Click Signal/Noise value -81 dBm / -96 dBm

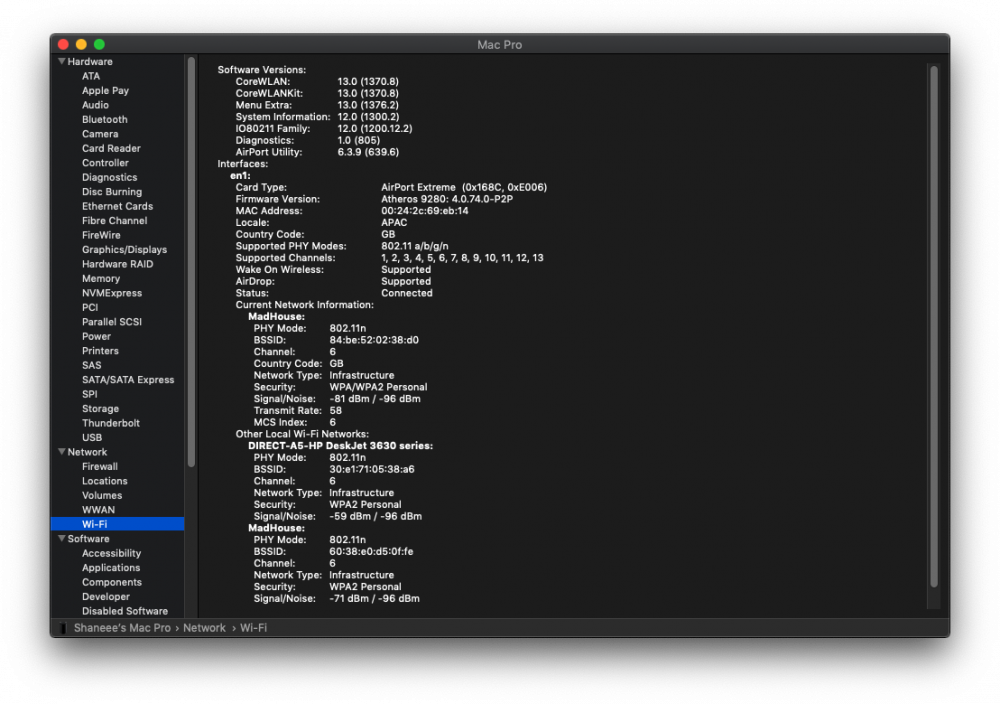click(x=375, y=399)
